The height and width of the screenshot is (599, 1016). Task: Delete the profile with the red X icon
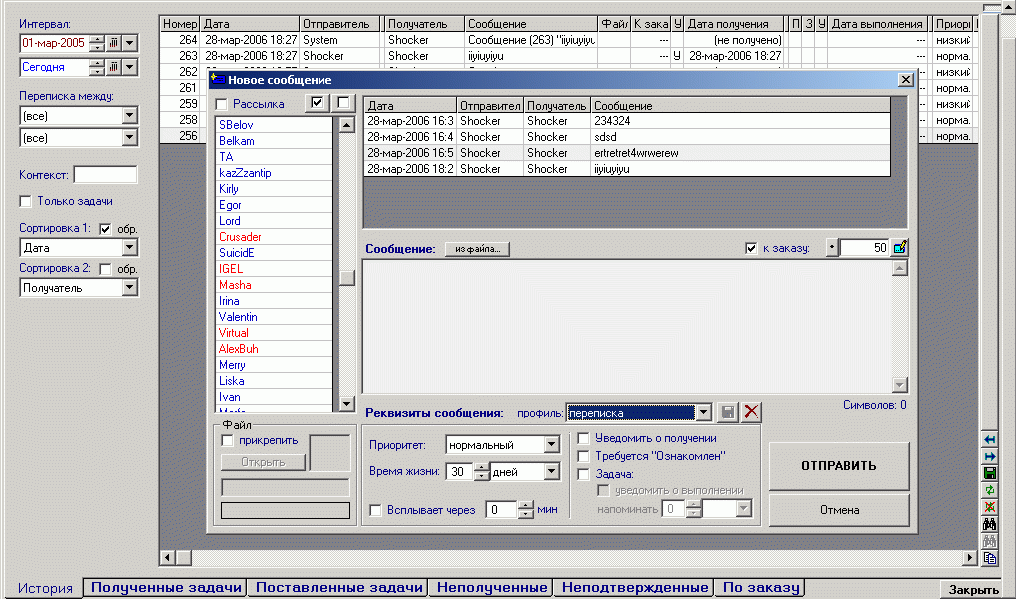pyautogui.click(x=751, y=412)
